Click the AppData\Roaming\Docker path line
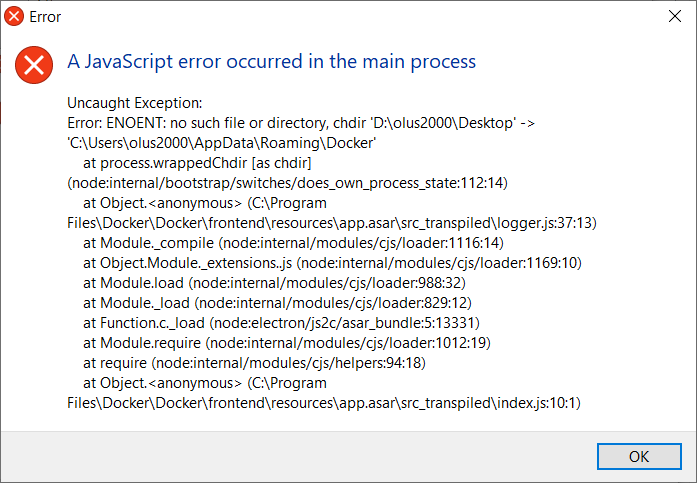The height and width of the screenshot is (483, 697). (222, 143)
